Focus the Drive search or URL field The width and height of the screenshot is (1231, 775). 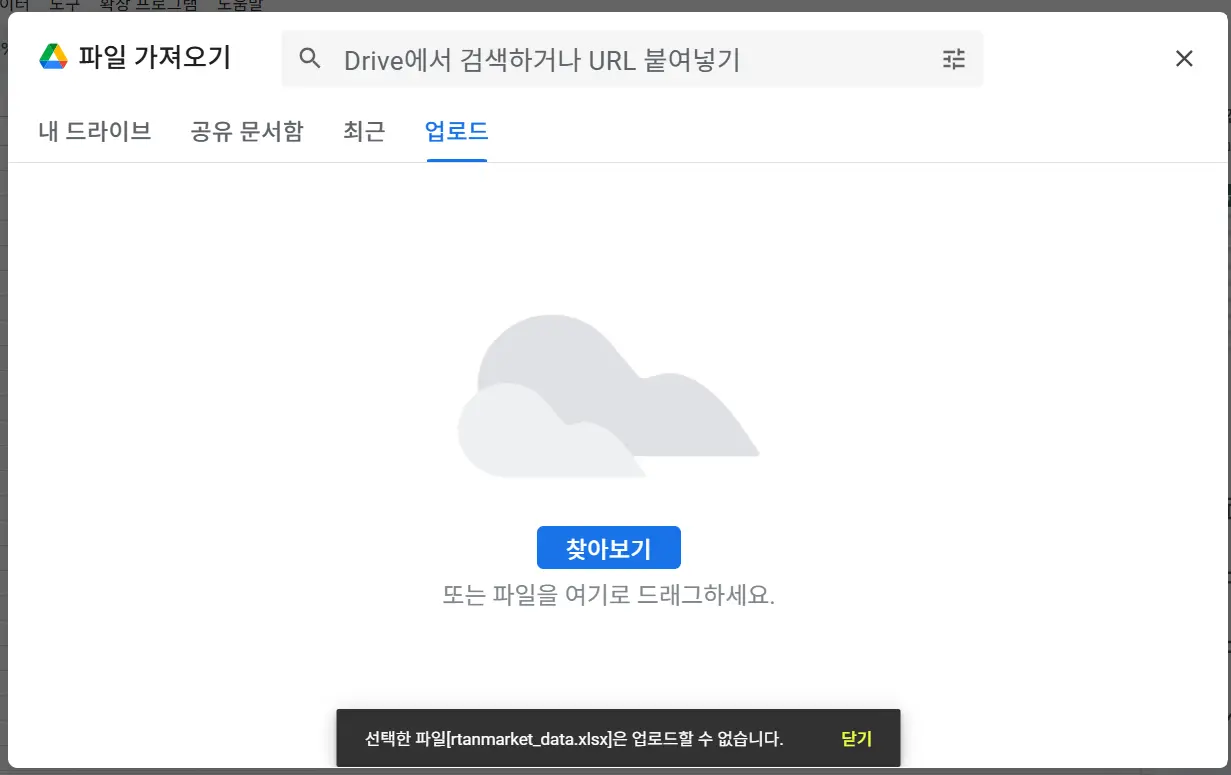coord(632,59)
